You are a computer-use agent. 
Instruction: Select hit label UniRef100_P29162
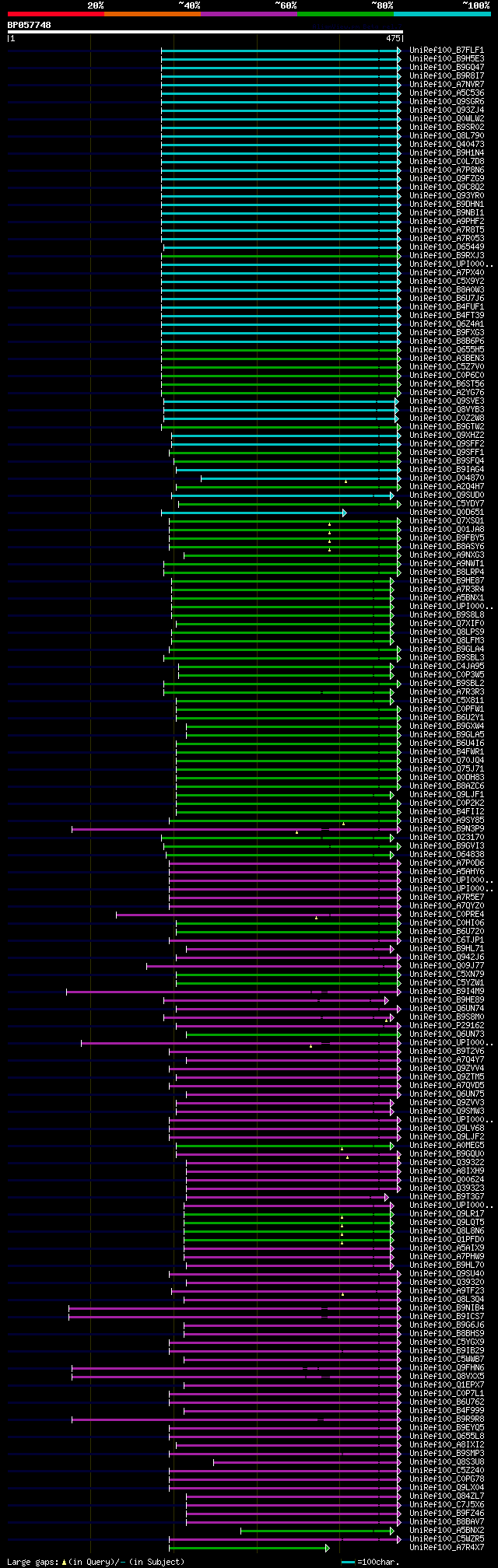pos(447,1025)
